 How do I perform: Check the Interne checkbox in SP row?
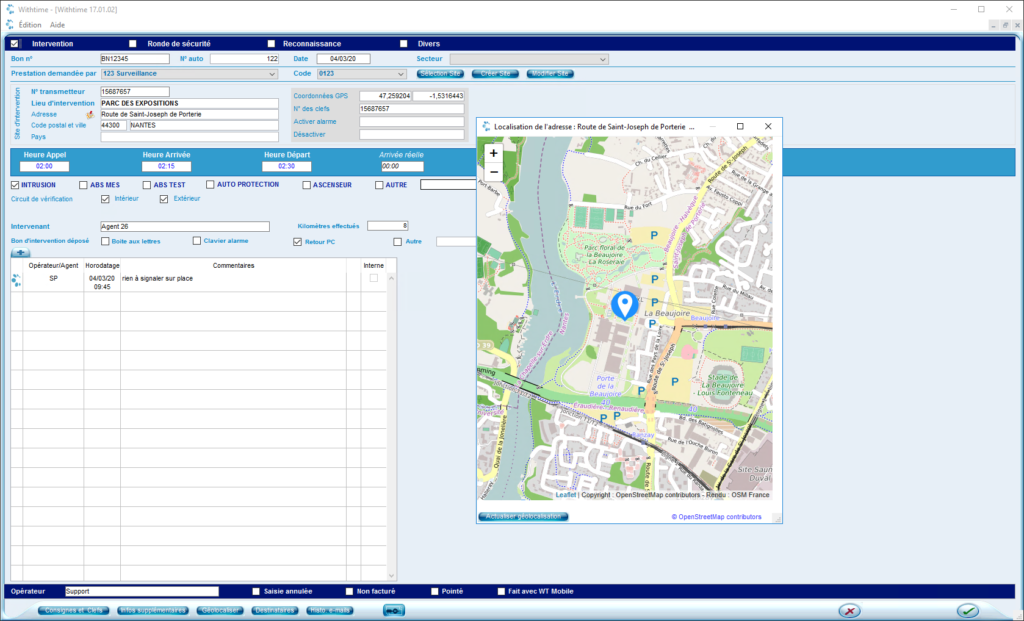374,278
